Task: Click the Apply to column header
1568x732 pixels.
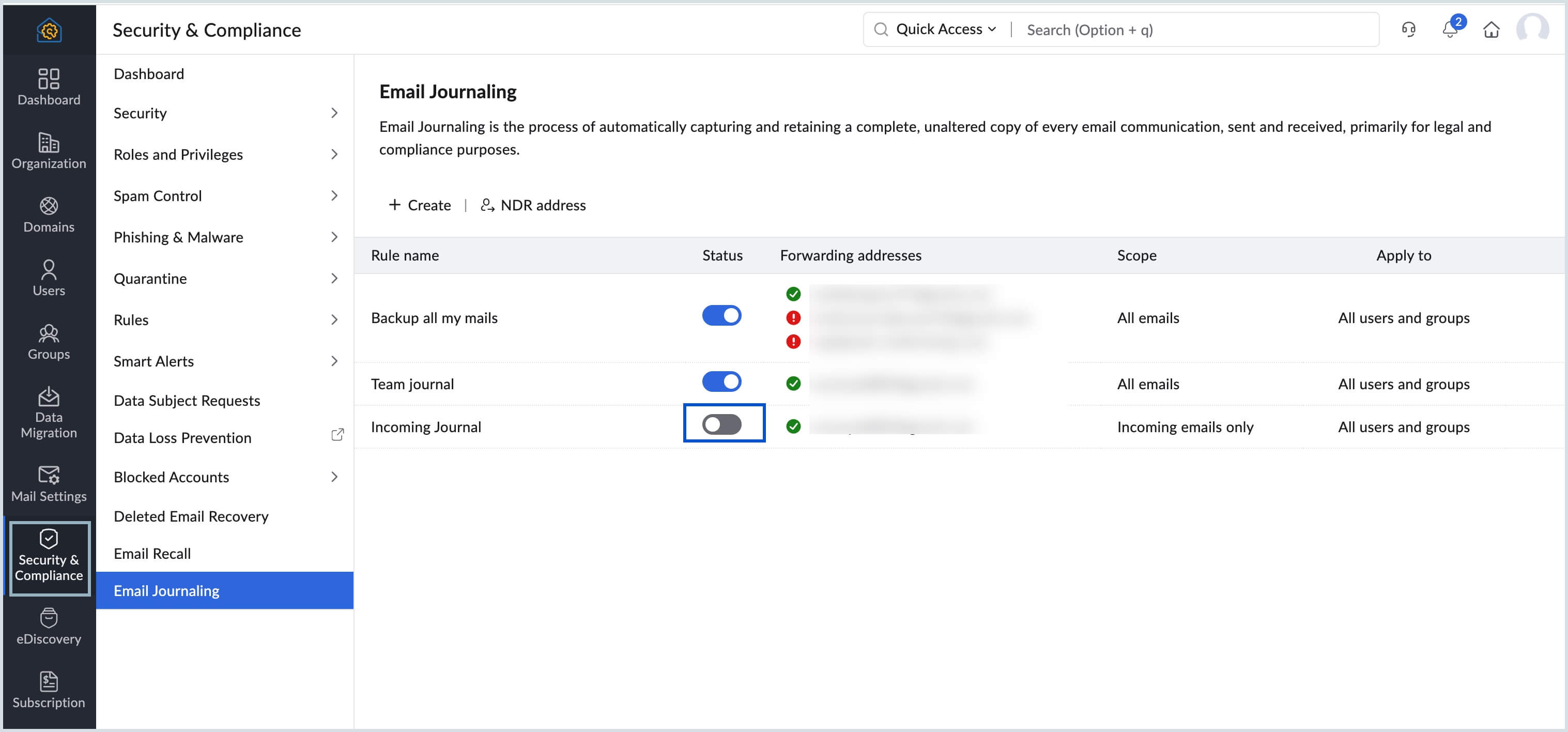Action: [1404, 255]
